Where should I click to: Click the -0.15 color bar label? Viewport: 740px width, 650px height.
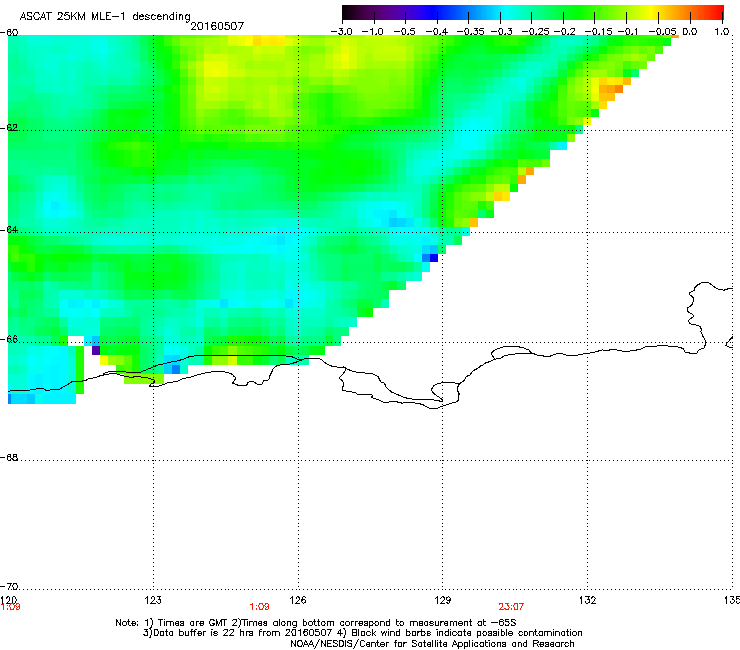click(x=598, y=32)
